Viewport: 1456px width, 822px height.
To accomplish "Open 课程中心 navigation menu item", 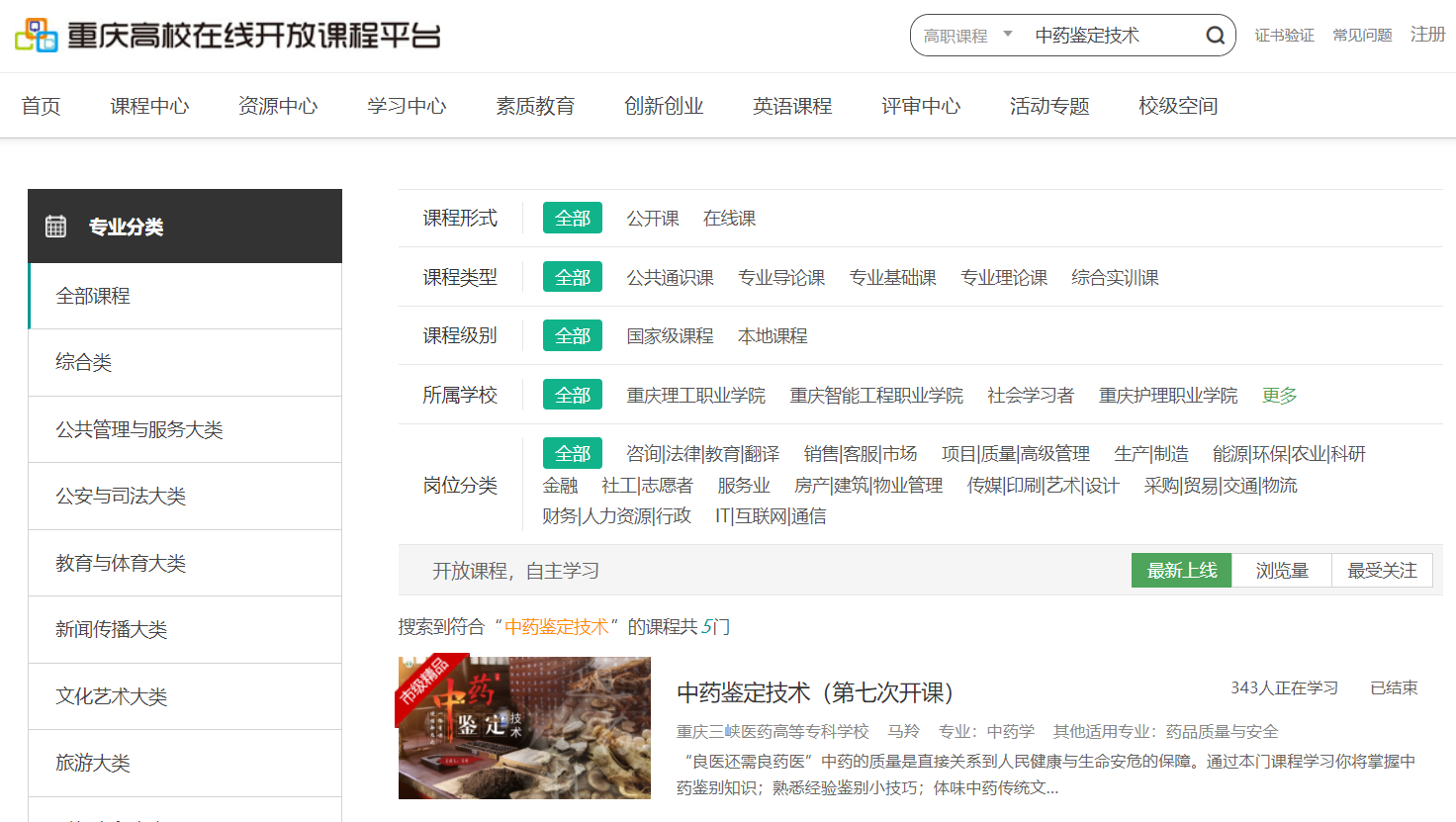I will click(149, 106).
